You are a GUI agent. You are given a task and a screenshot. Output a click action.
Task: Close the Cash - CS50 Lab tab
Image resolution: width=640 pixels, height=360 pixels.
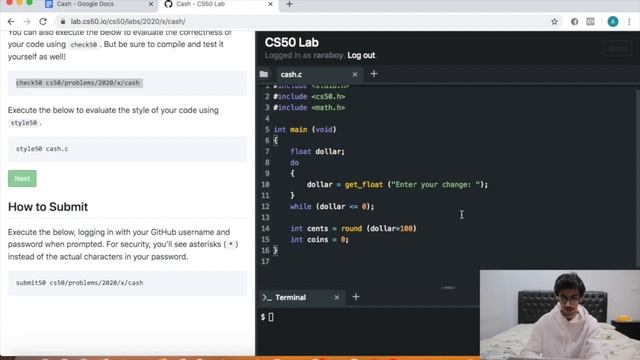pos(270,4)
